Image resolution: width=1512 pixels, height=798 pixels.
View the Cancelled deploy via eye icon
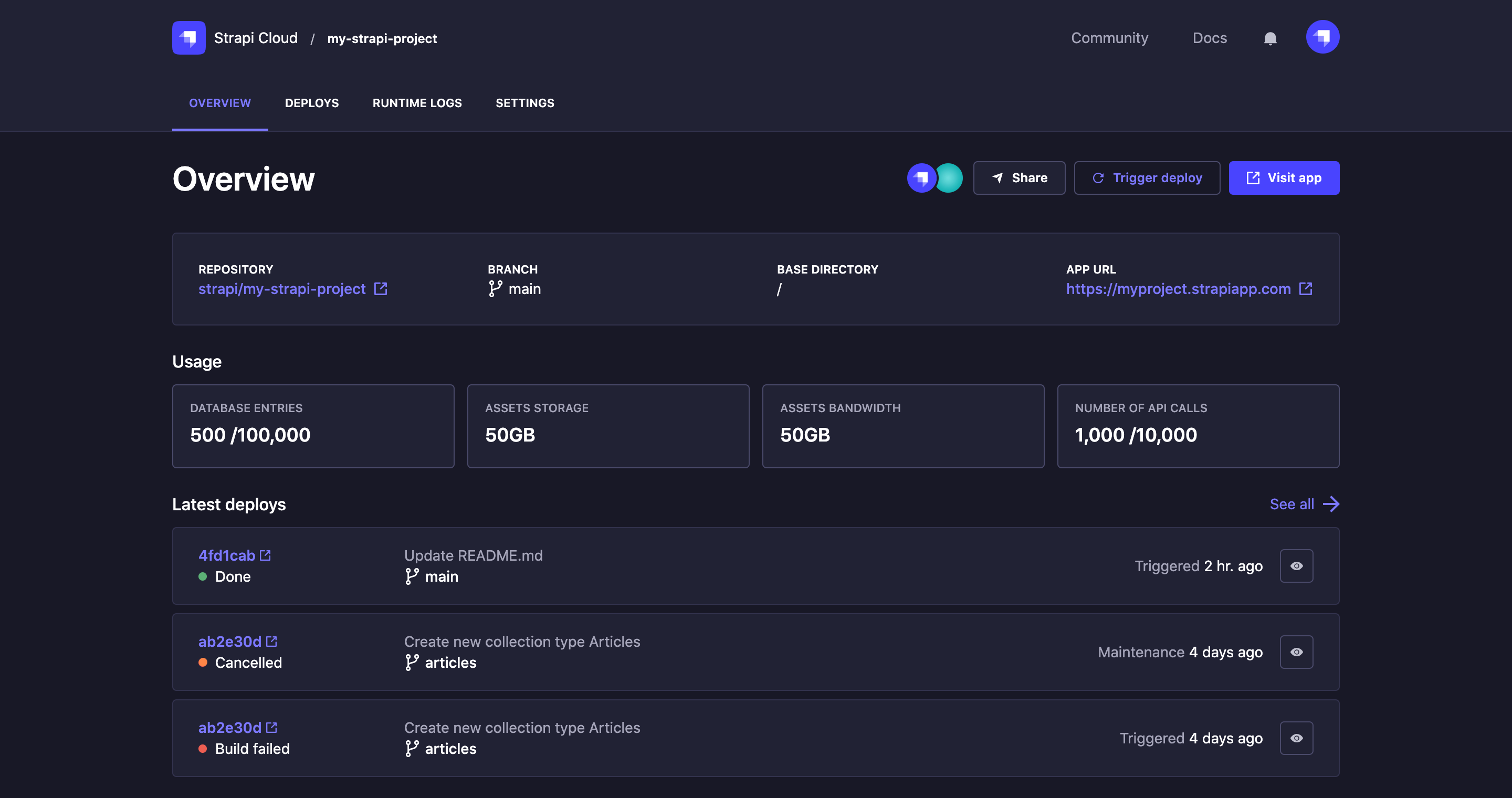click(x=1297, y=652)
